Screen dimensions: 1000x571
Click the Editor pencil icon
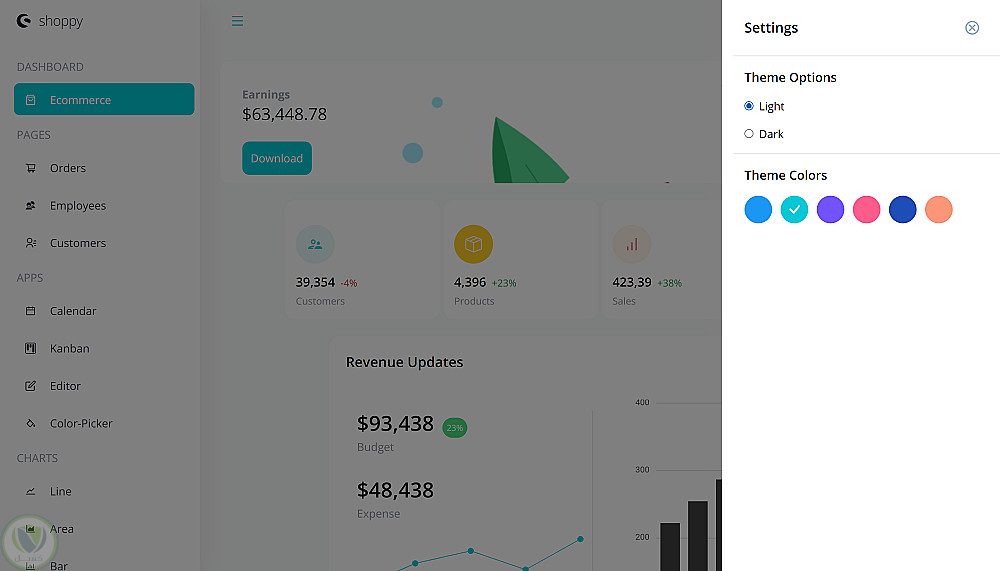click(31, 386)
